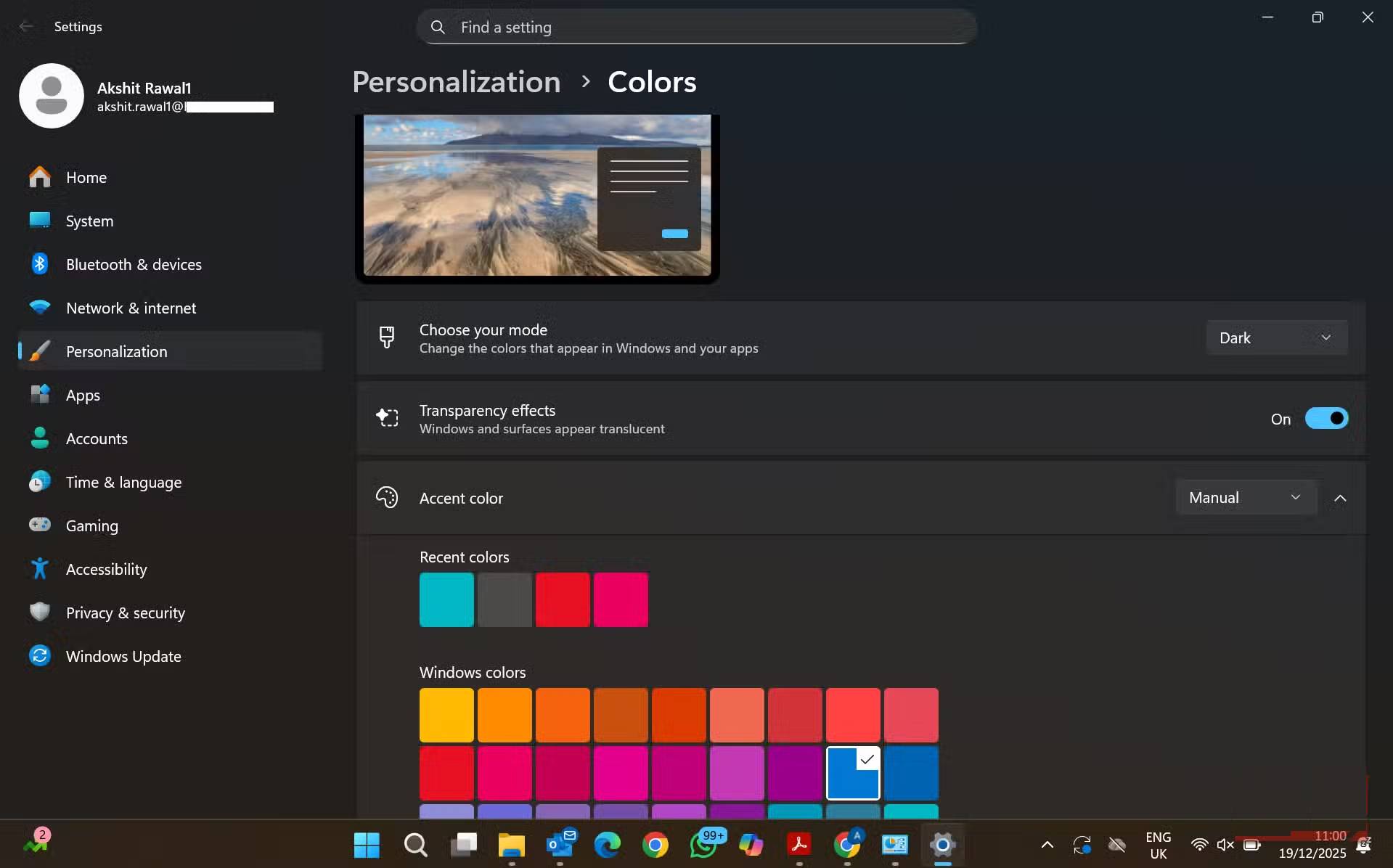Click the Akshit Rawal1 account profile
1393x868 pixels.
(x=145, y=97)
